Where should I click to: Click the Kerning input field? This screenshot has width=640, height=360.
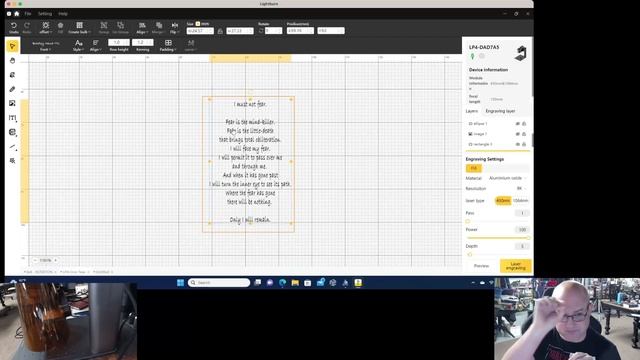pos(142,42)
